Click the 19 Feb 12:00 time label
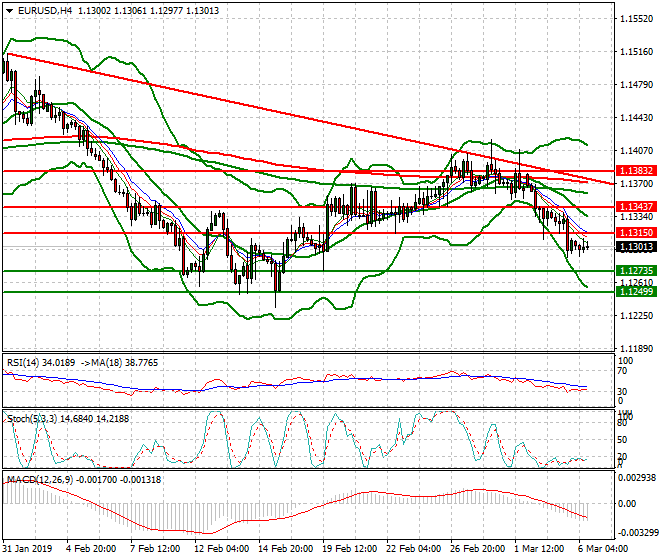Image resolution: width=660 pixels, height=560 pixels. tap(349, 549)
